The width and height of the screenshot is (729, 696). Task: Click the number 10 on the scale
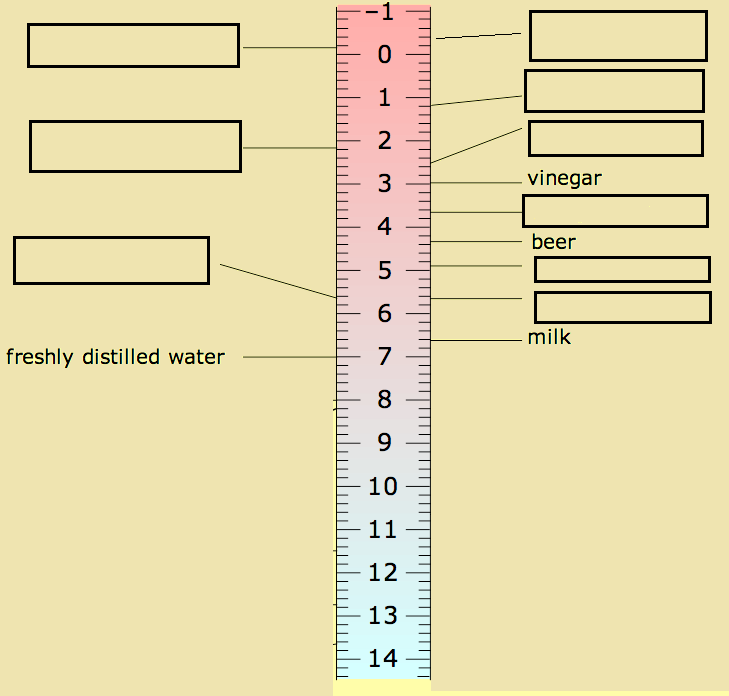click(383, 486)
